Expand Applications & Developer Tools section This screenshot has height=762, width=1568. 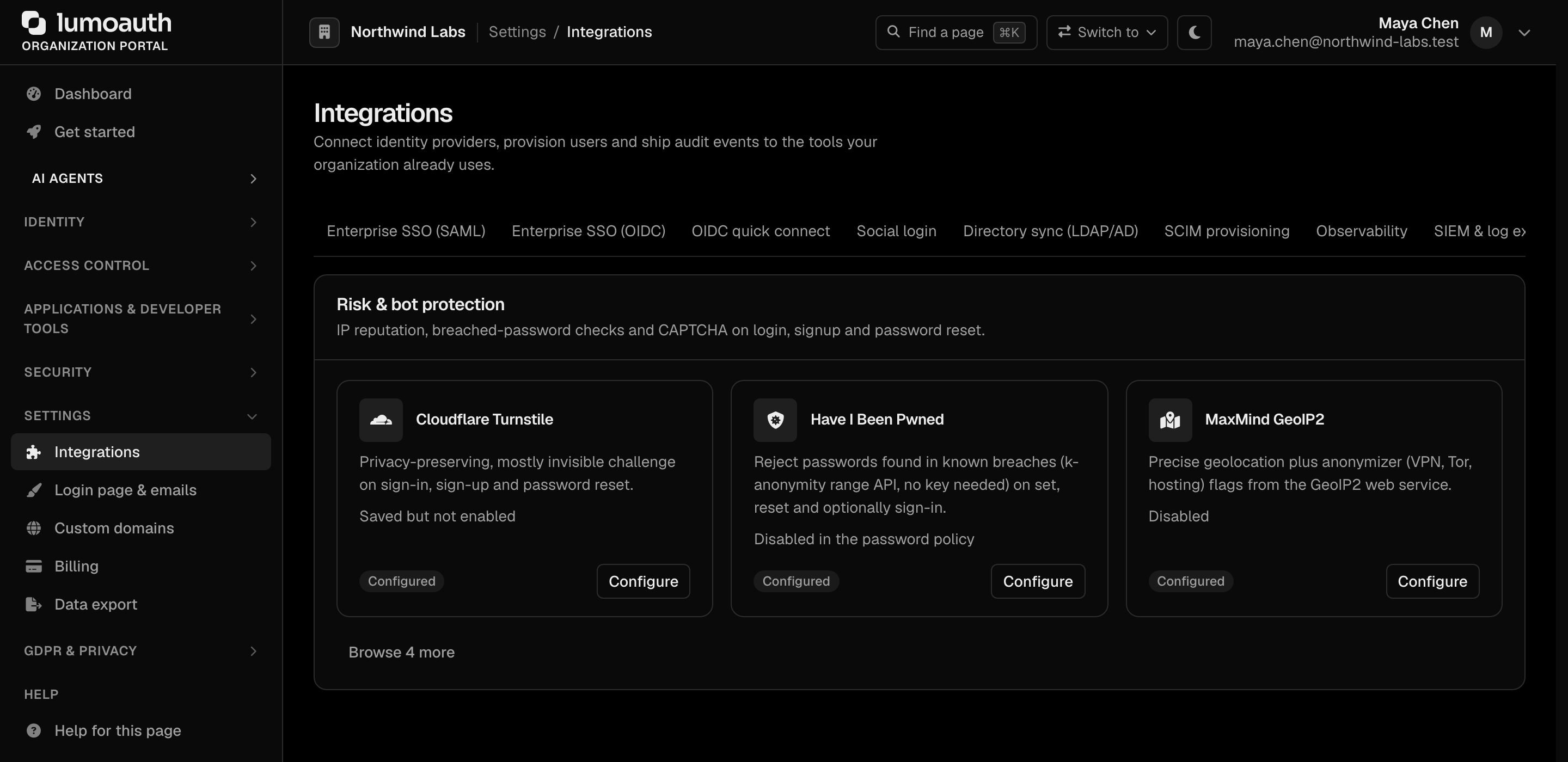click(x=141, y=319)
